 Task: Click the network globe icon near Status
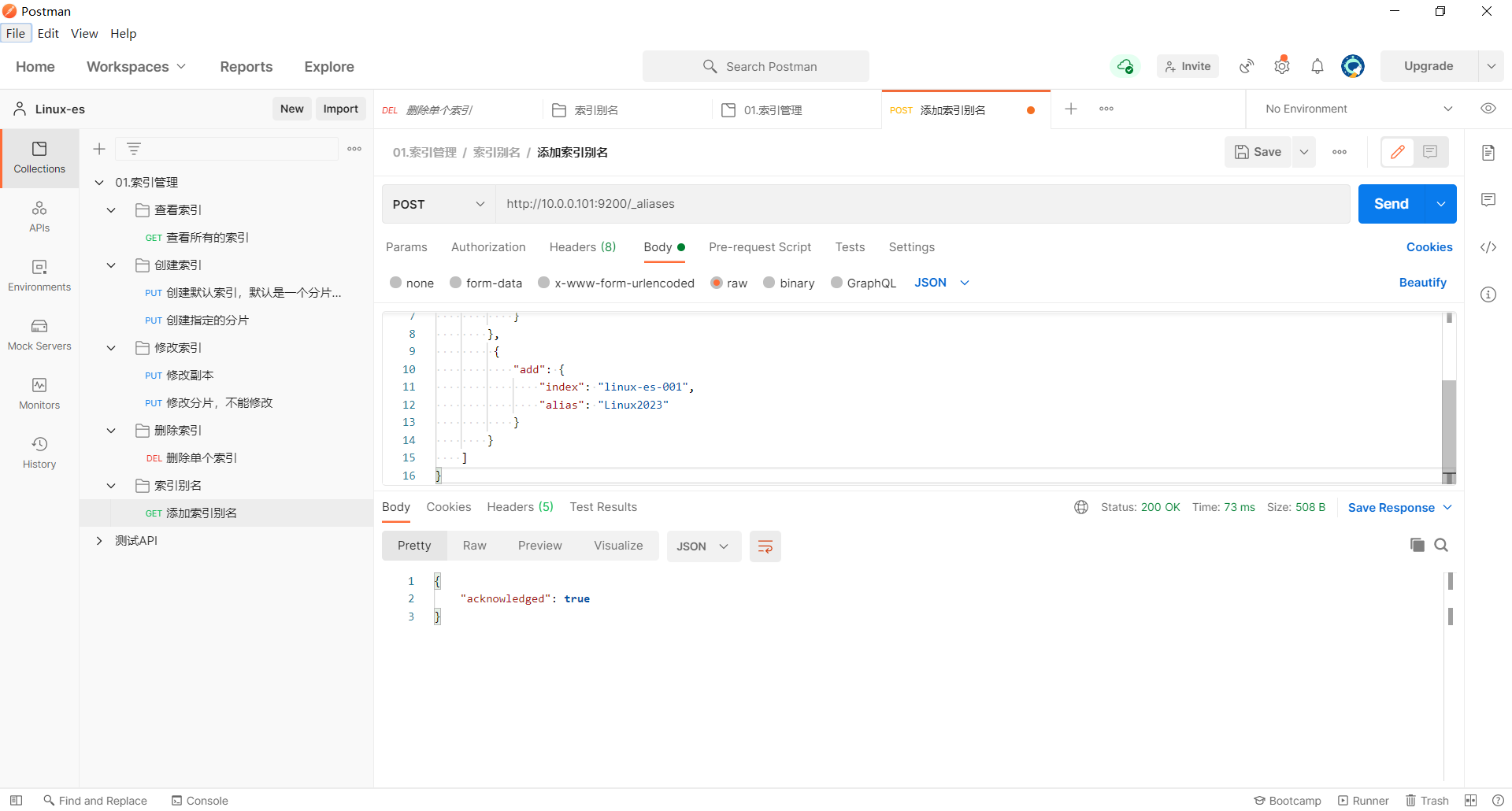point(1081,507)
